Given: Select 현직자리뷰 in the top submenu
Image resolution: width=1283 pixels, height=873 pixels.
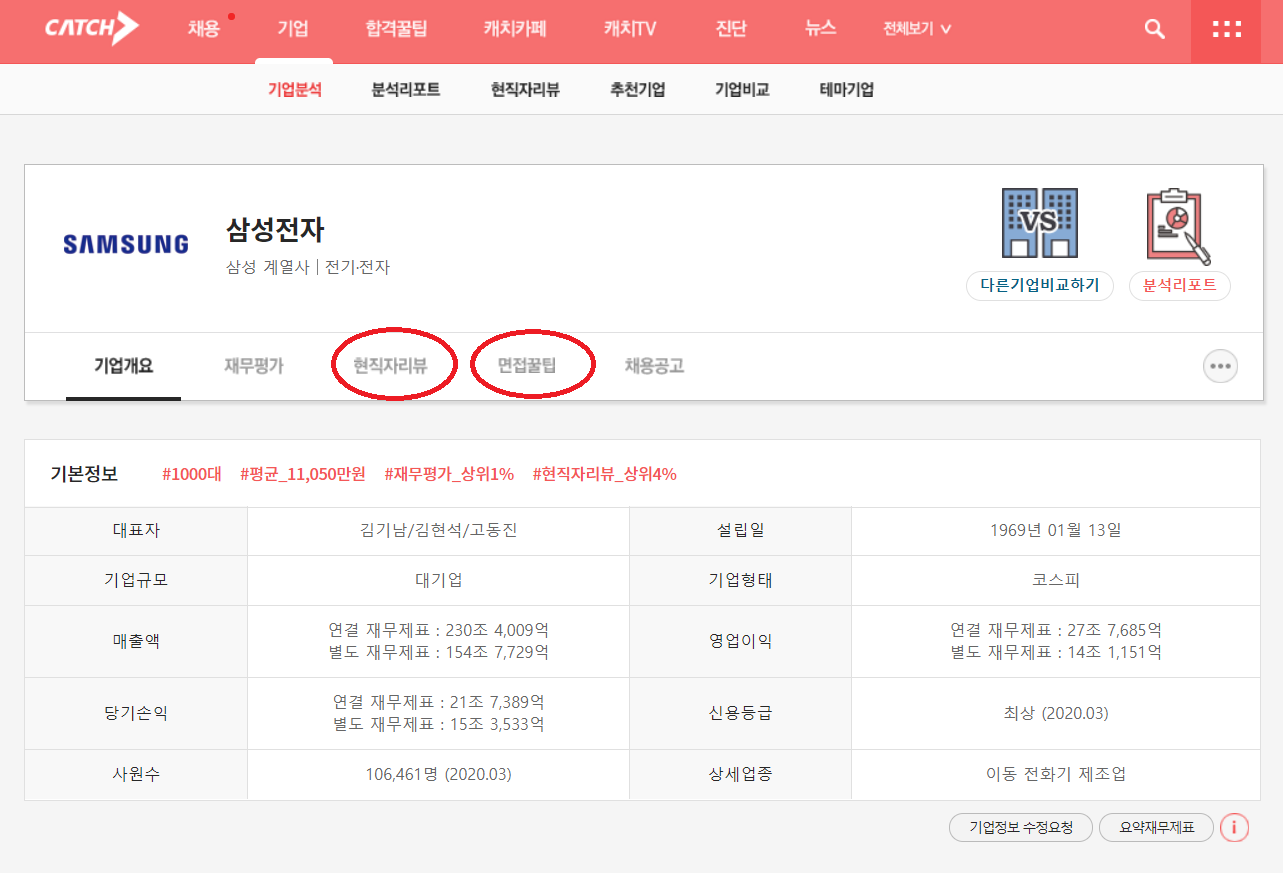Looking at the screenshot, I should tap(525, 90).
